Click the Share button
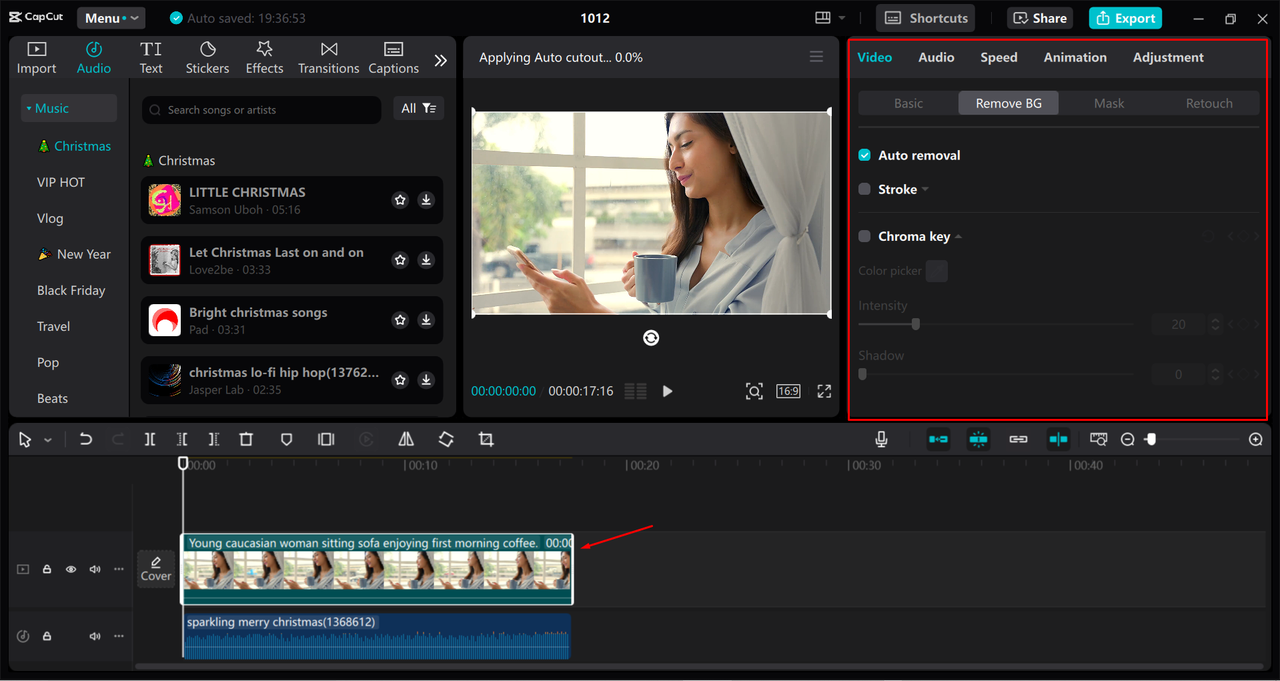 pos(1038,18)
